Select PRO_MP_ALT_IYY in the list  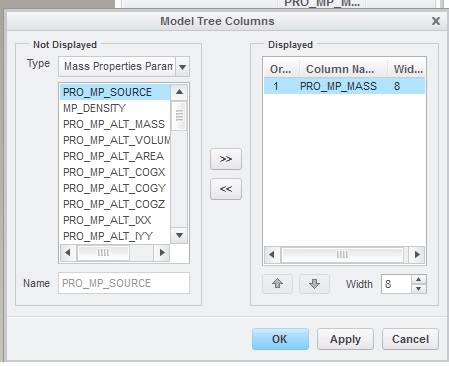(x=115, y=236)
